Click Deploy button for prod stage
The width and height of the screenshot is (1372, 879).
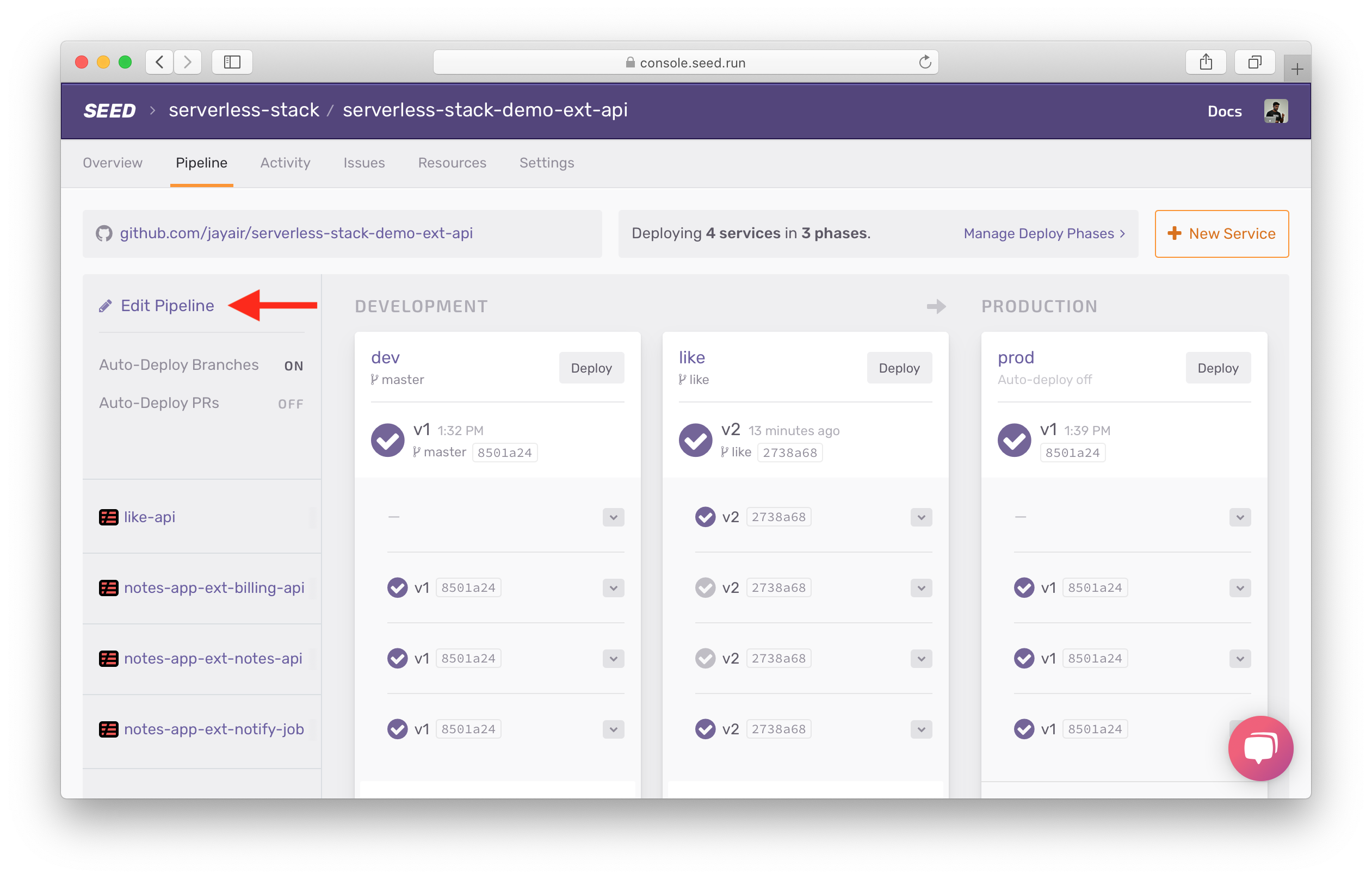click(1216, 367)
